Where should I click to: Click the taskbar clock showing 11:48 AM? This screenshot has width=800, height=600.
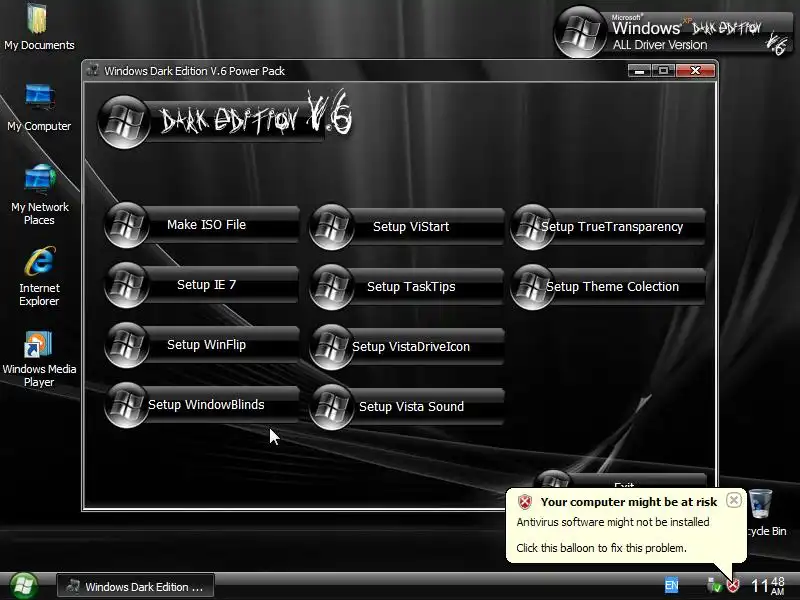coord(768,586)
